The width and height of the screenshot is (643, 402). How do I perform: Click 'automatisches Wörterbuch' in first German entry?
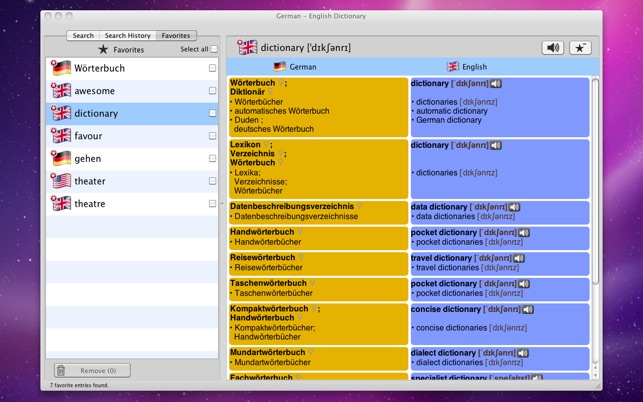point(282,111)
